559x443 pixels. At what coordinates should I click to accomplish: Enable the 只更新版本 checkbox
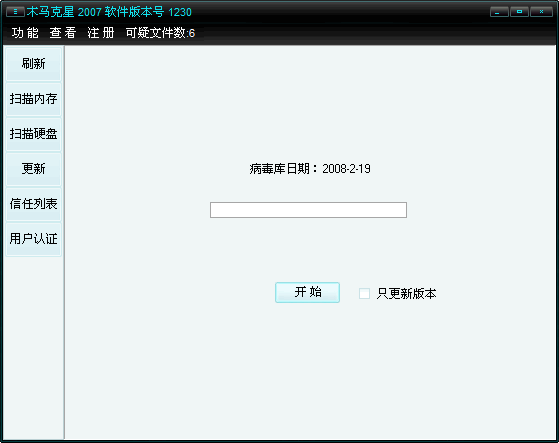tap(364, 293)
